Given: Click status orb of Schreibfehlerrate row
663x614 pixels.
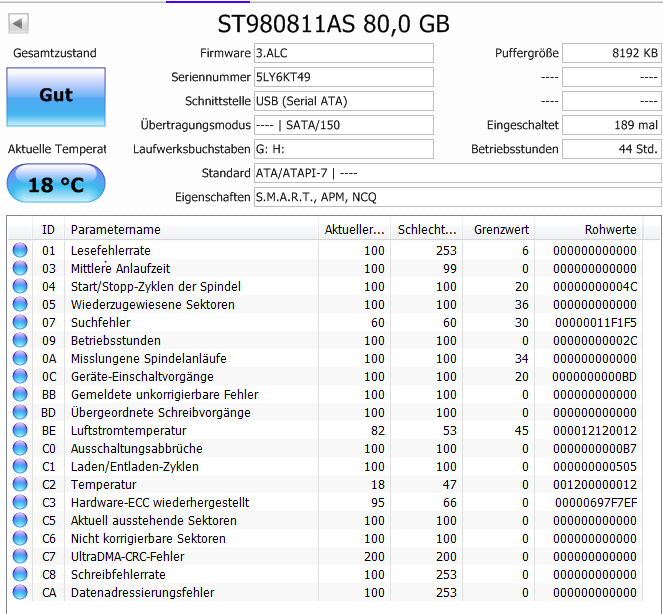Looking at the screenshot, I should pos(20,574).
